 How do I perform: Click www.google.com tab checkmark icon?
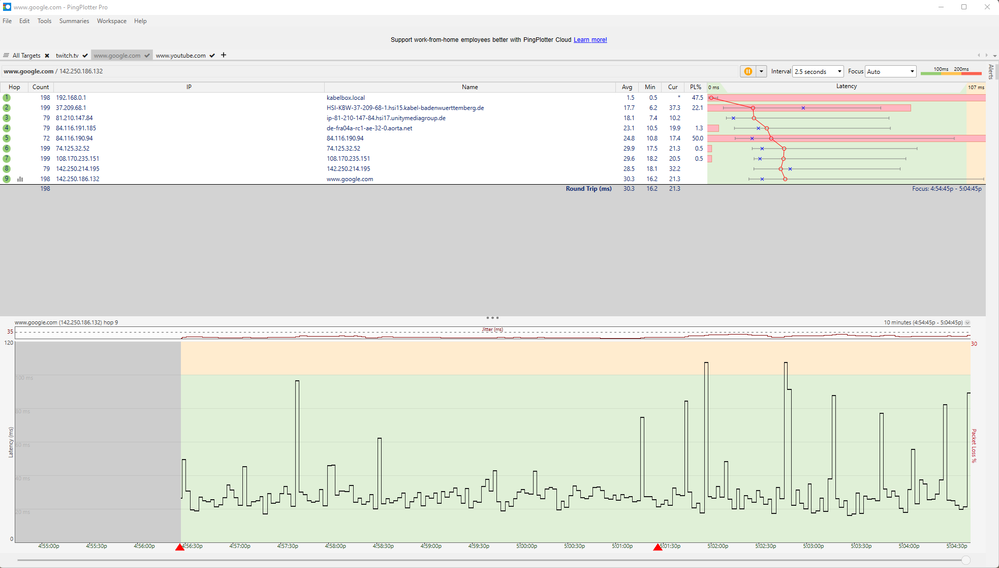click(x=147, y=55)
